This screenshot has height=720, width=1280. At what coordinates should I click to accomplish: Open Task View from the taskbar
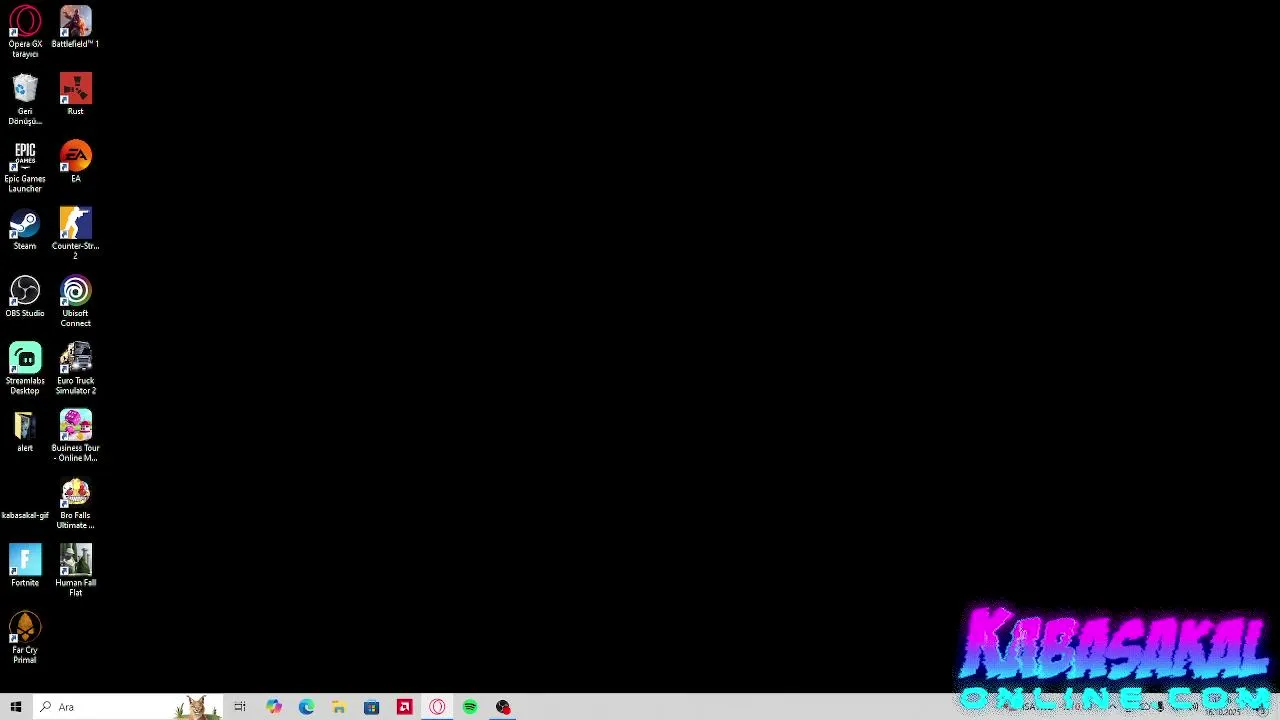(240, 707)
